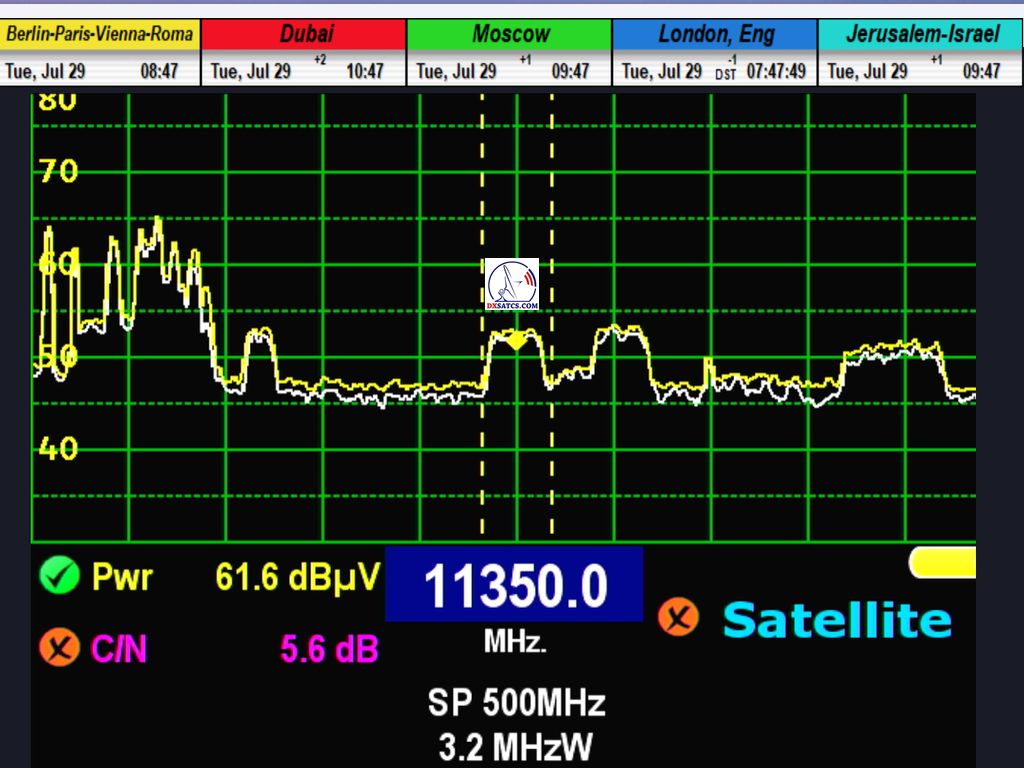Image resolution: width=1024 pixels, height=768 pixels.
Task: Click the Satellite mode label
Action: click(836, 620)
